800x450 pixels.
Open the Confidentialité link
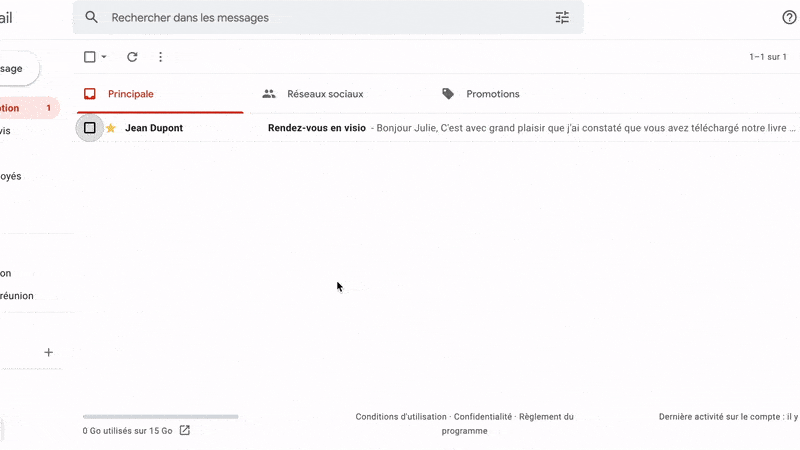[483, 417]
